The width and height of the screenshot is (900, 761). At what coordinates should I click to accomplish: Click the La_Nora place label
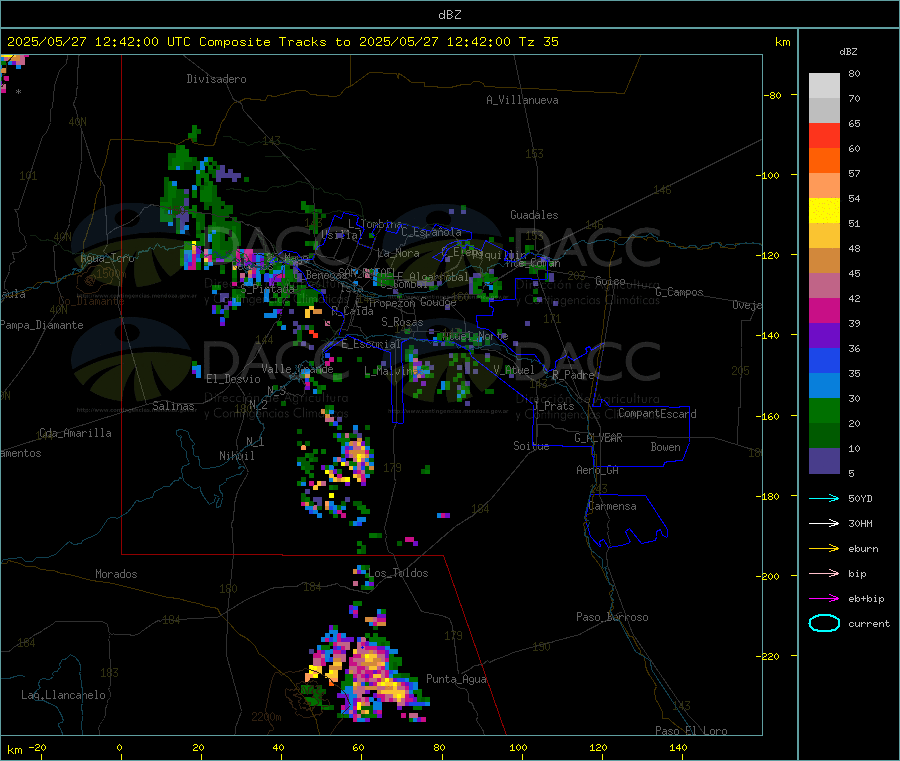[398, 253]
